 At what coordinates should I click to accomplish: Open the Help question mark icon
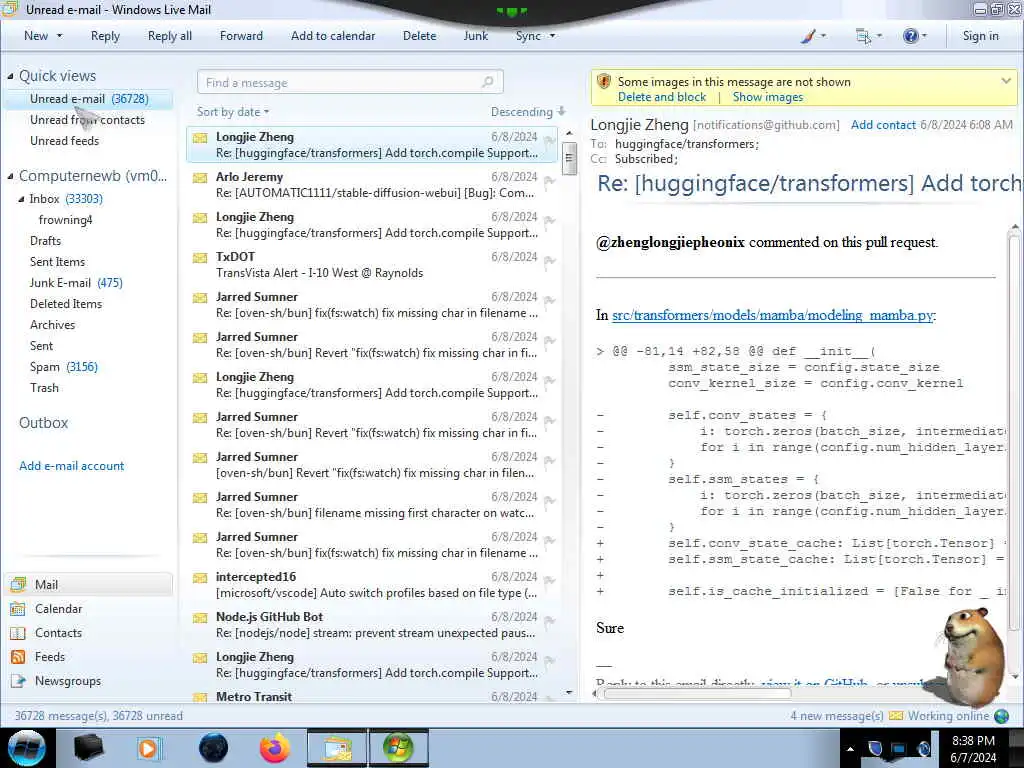coord(910,37)
